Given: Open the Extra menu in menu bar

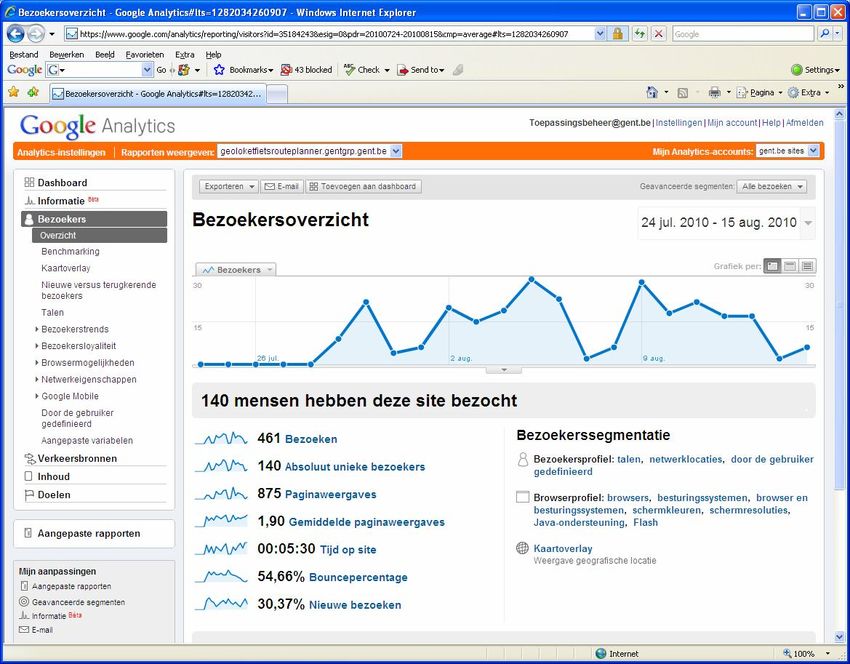Looking at the screenshot, I should click(185, 55).
